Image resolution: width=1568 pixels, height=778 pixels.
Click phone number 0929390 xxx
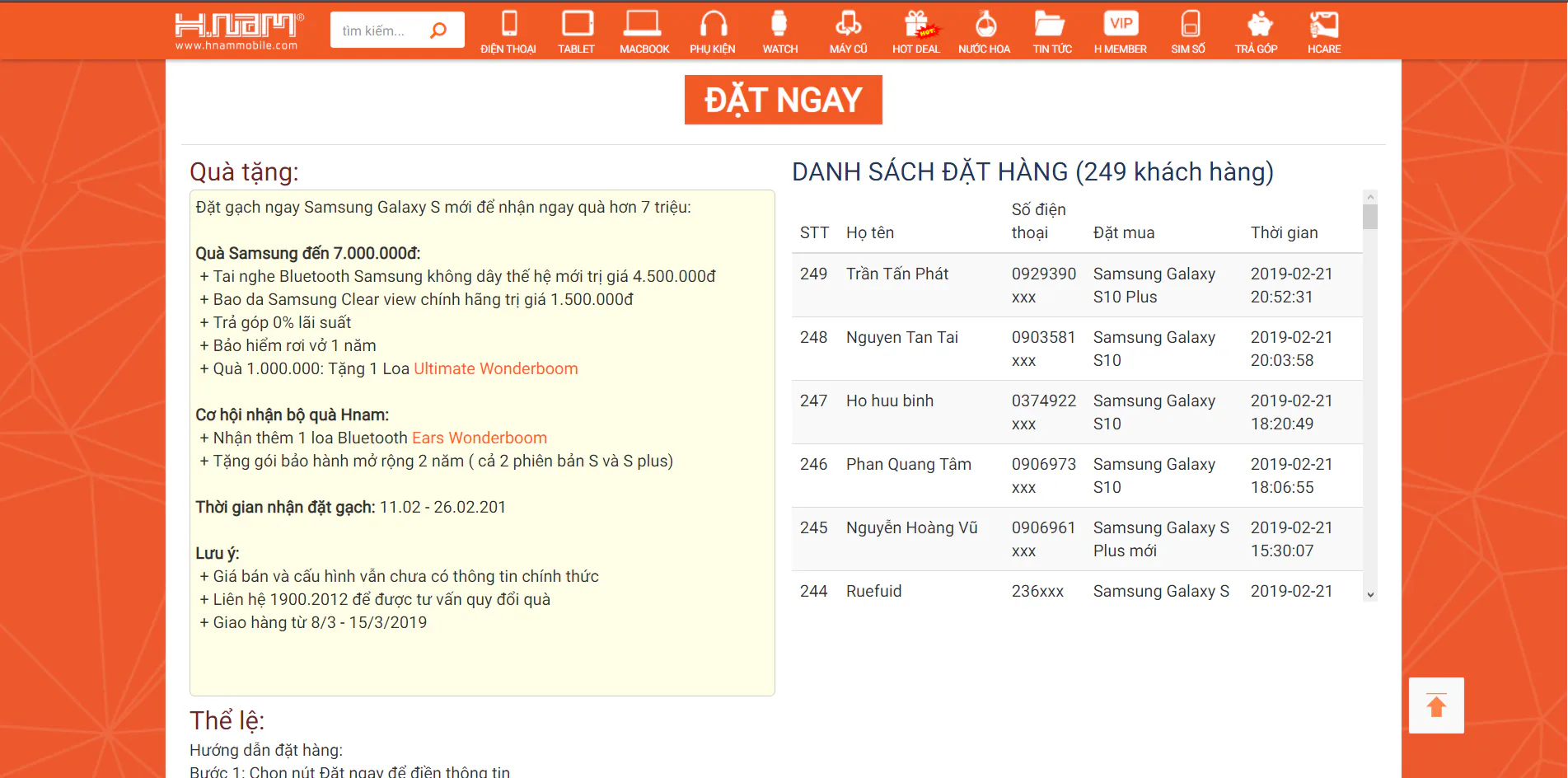1044,285
